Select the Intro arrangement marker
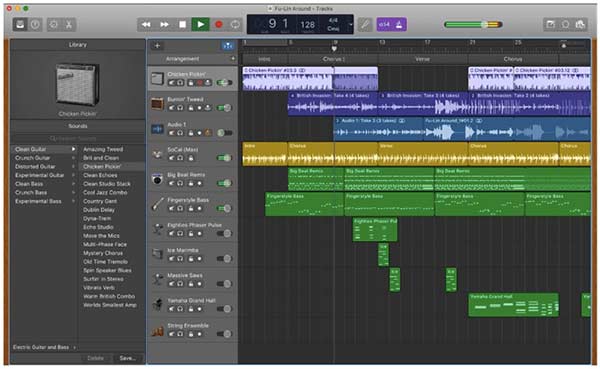This screenshot has height=369, width=600. (x=265, y=59)
